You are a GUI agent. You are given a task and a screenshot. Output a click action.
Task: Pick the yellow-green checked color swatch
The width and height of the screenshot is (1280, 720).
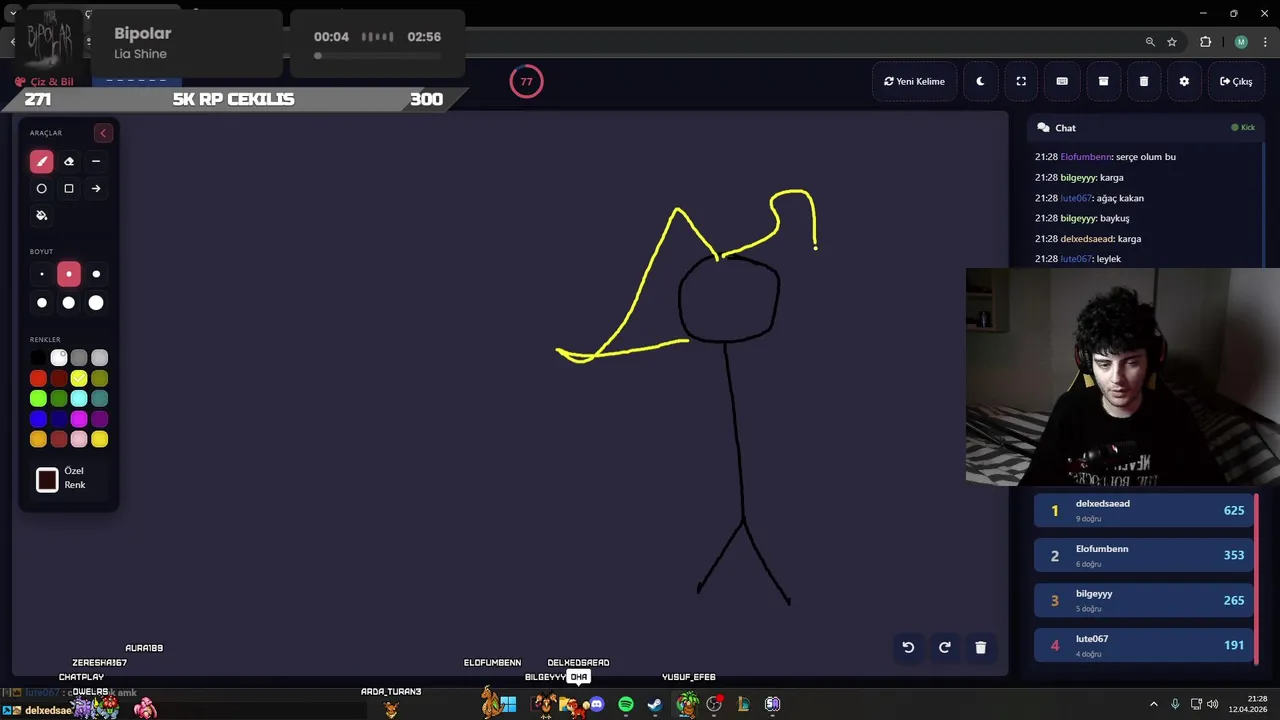pyautogui.click(x=79, y=378)
